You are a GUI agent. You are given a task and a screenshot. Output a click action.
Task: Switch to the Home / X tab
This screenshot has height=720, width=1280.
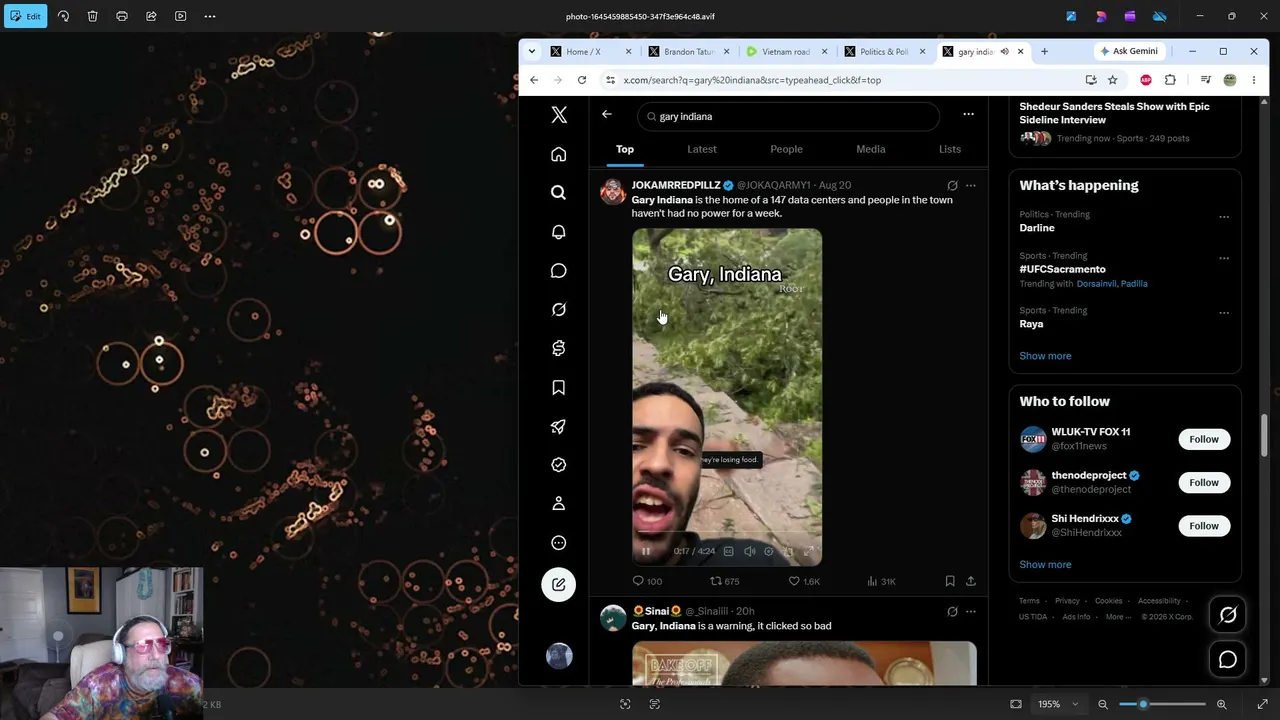click(x=591, y=52)
